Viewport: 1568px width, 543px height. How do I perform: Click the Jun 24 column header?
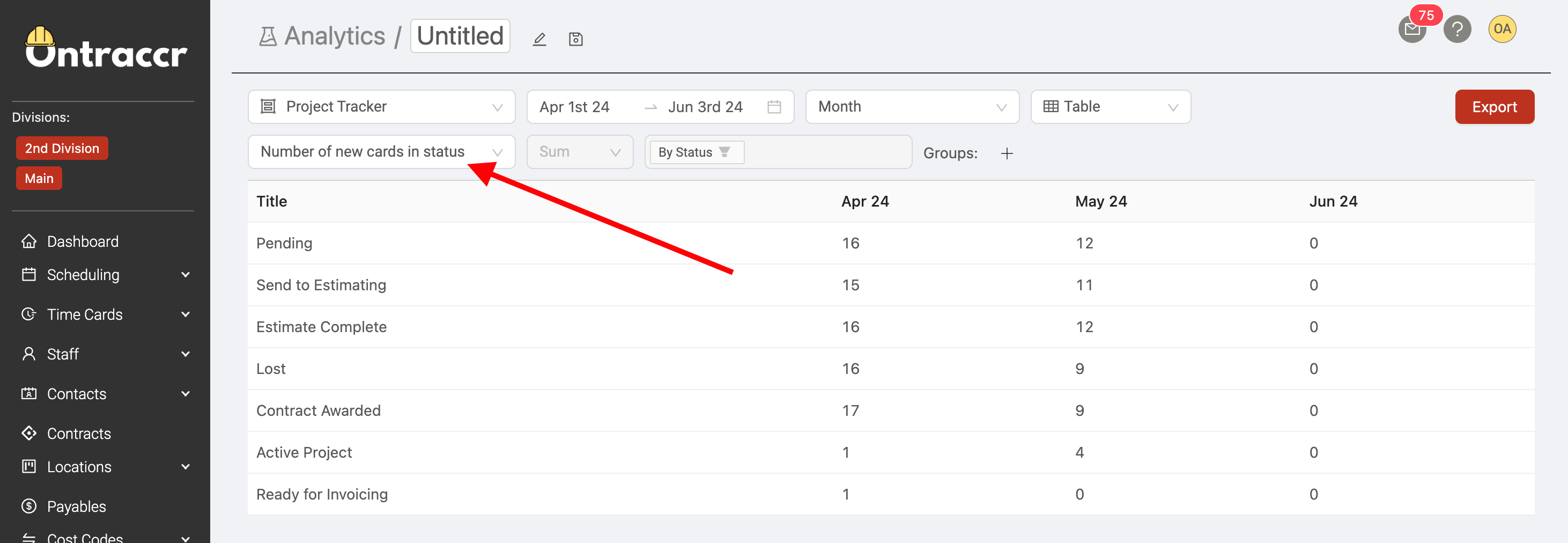[x=1334, y=202]
